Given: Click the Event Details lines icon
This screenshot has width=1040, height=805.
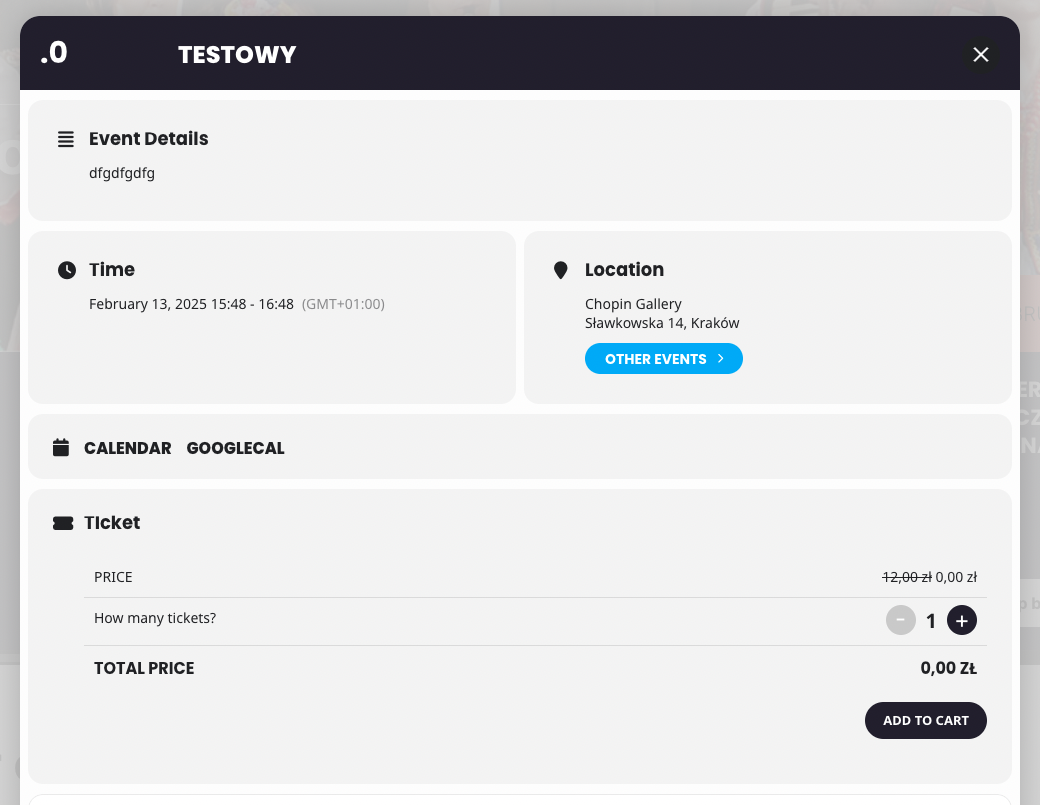Looking at the screenshot, I should point(66,139).
